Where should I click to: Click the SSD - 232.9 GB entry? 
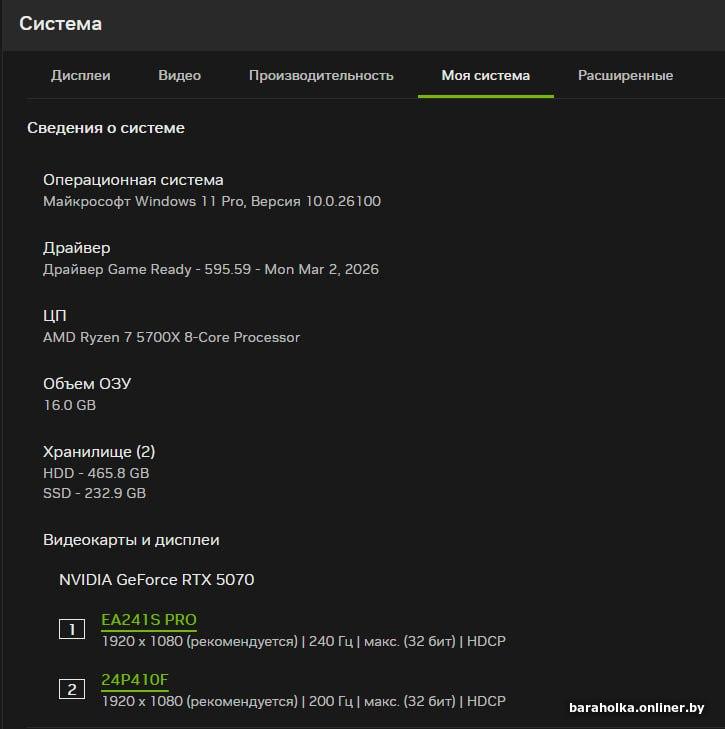click(94, 493)
